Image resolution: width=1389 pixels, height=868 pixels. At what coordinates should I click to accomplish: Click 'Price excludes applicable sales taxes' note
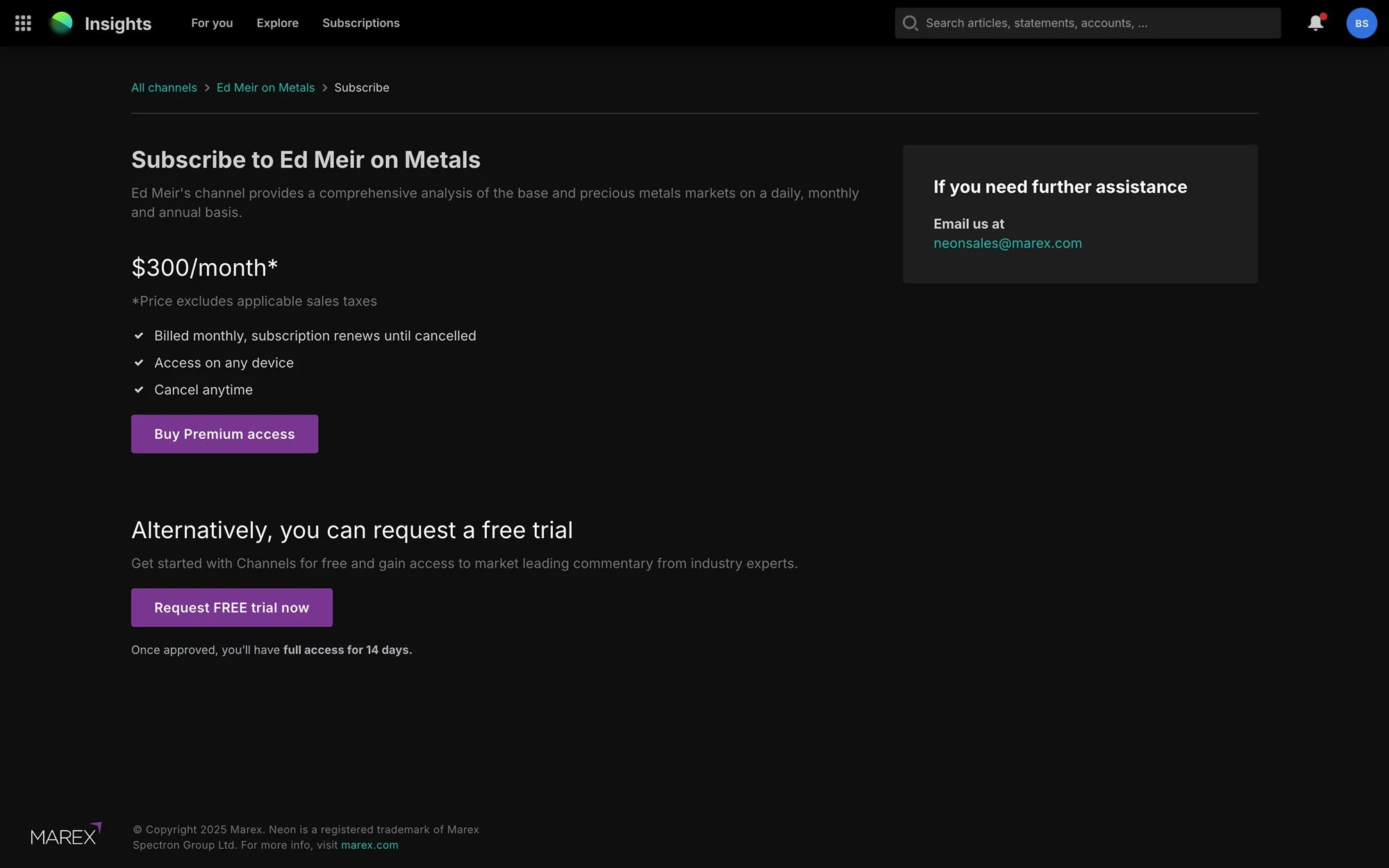click(254, 301)
